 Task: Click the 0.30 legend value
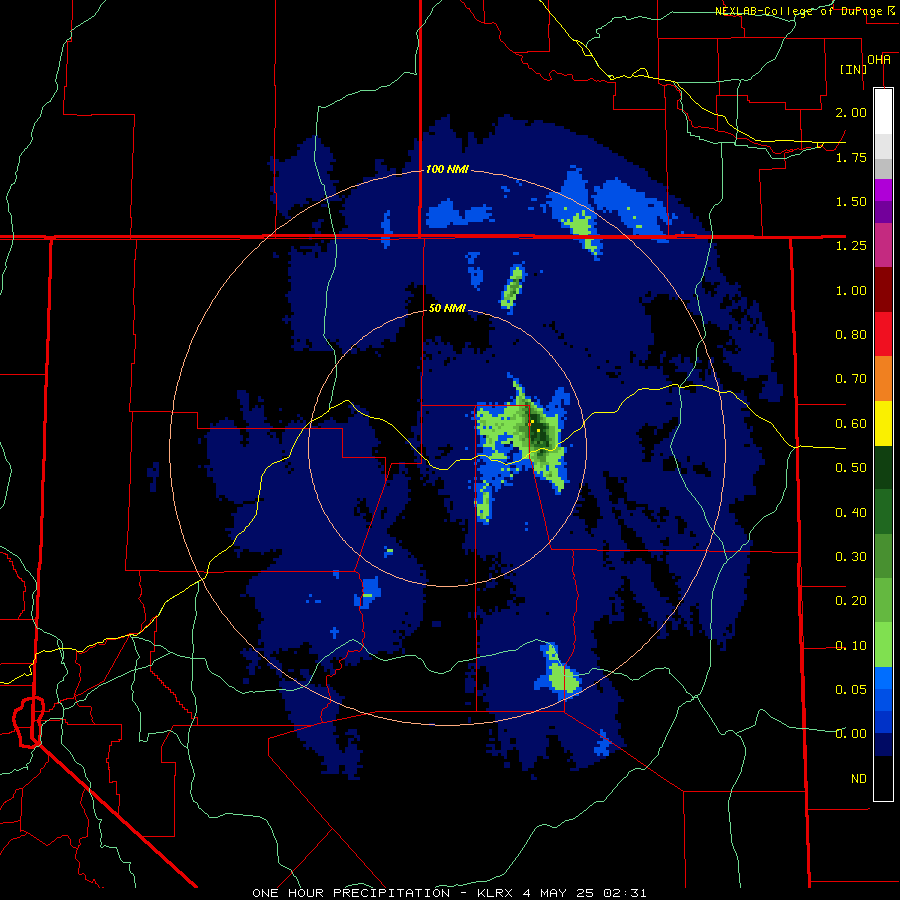point(851,557)
